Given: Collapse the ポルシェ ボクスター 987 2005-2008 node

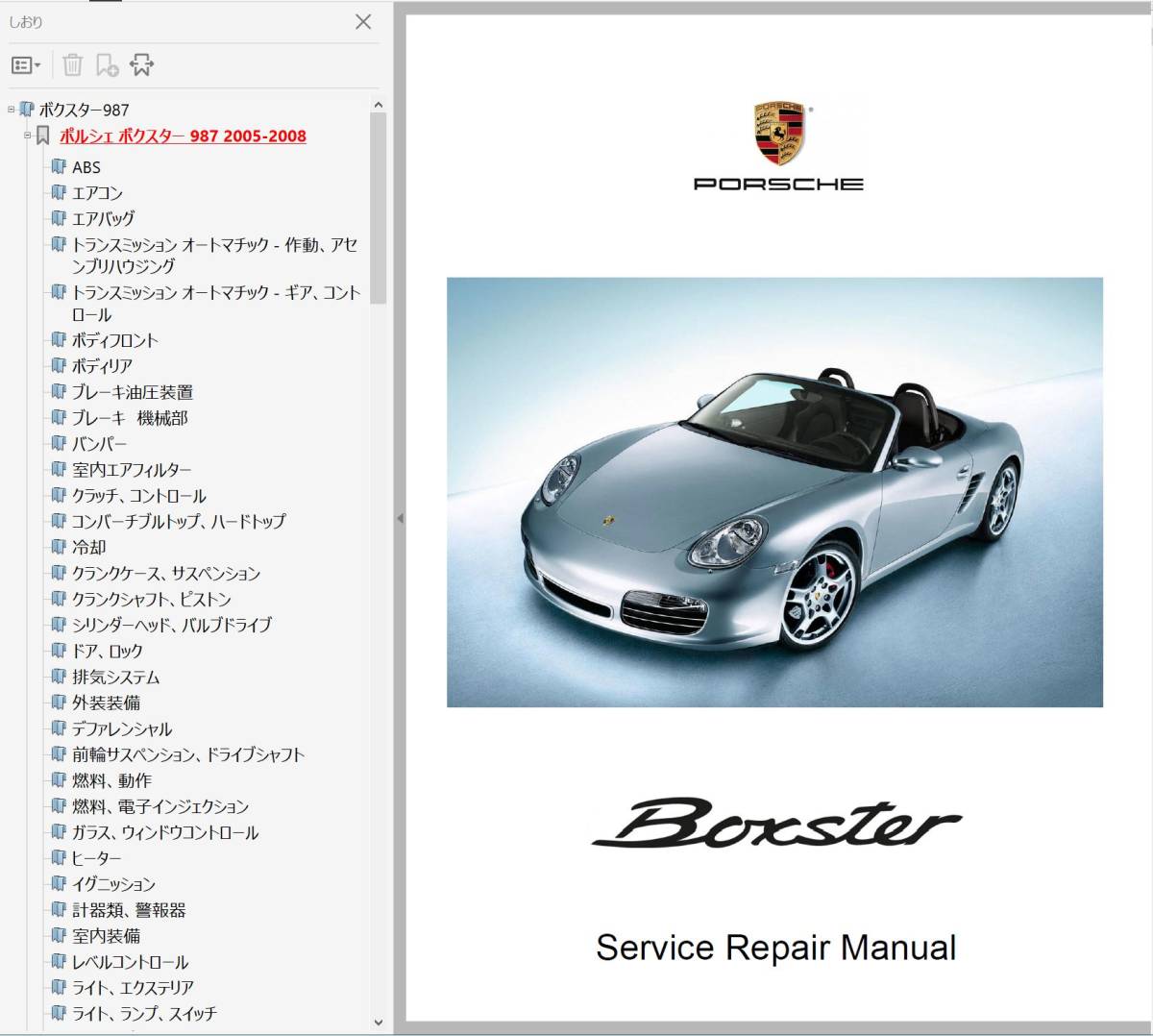Looking at the screenshot, I should point(28,136).
